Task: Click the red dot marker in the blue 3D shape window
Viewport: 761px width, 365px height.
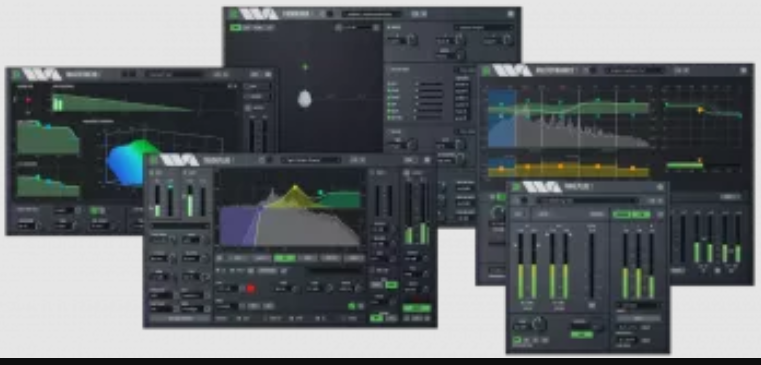Action: [28, 100]
